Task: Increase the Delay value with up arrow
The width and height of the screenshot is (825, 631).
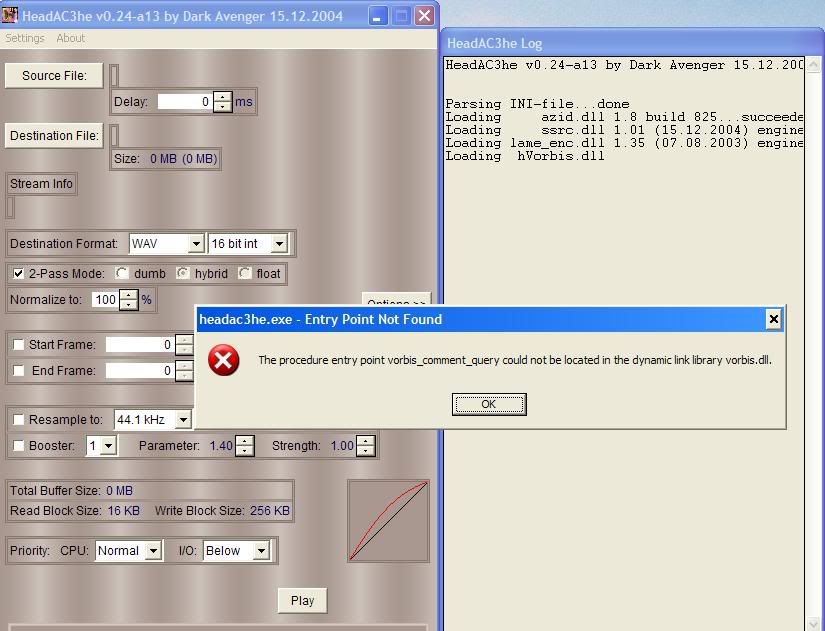Action: click(x=223, y=97)
